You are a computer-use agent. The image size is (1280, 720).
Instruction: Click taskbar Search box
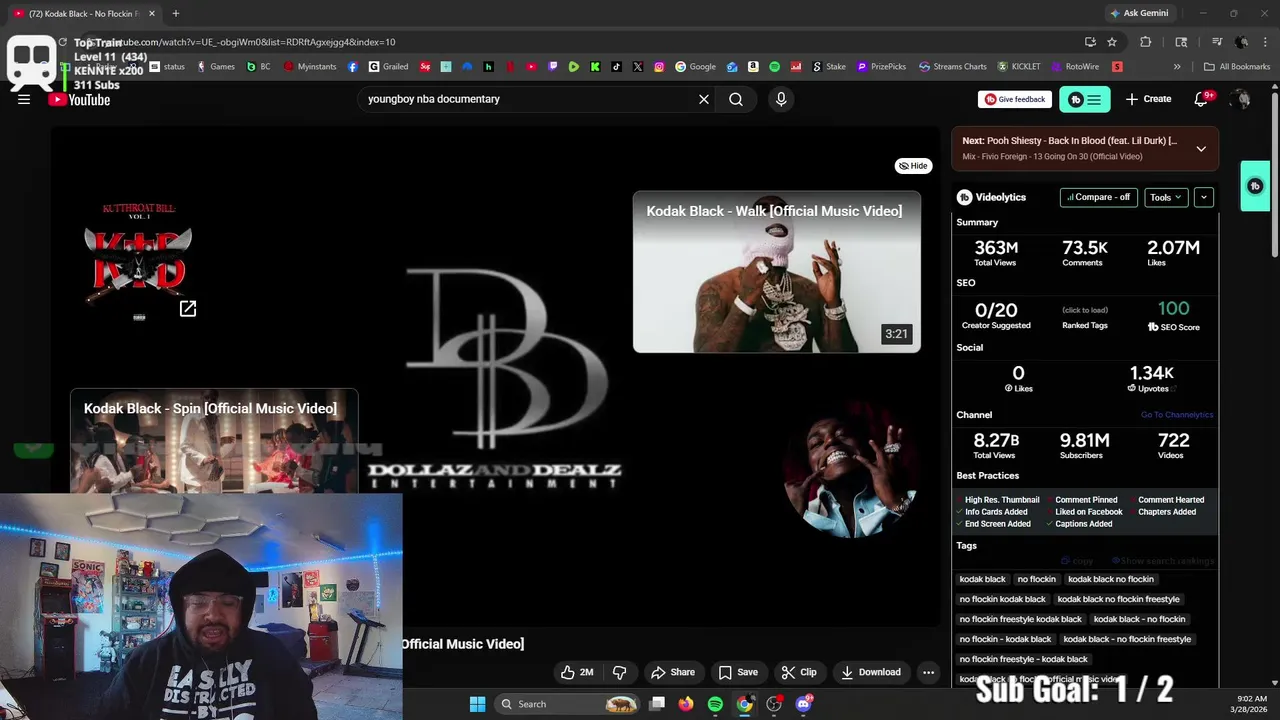568,704
